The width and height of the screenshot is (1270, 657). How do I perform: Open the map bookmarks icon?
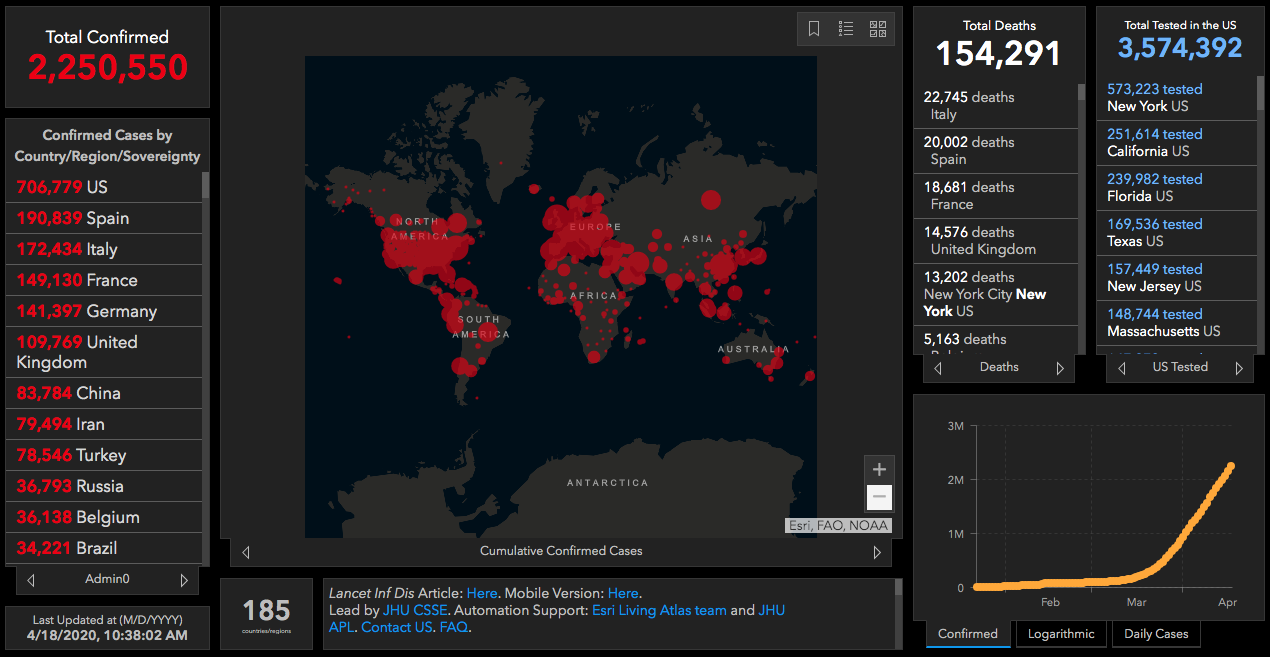click(814, 29)
